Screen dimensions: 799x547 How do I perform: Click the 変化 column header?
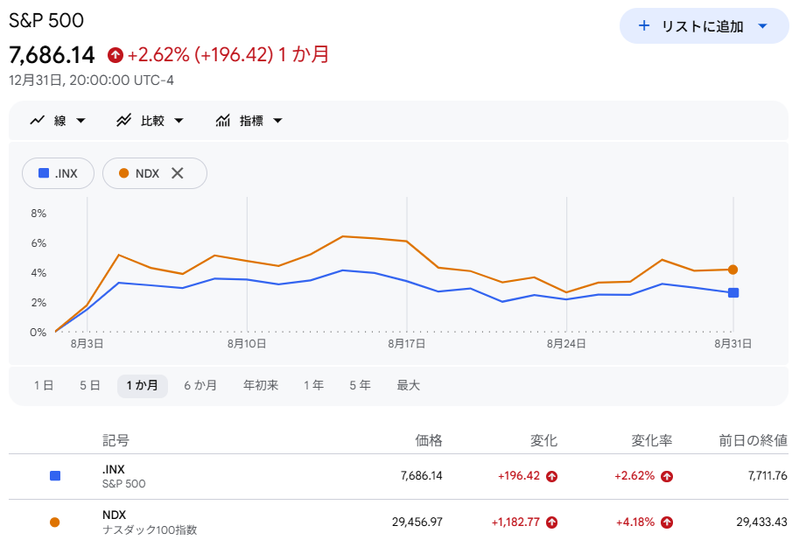544,440
